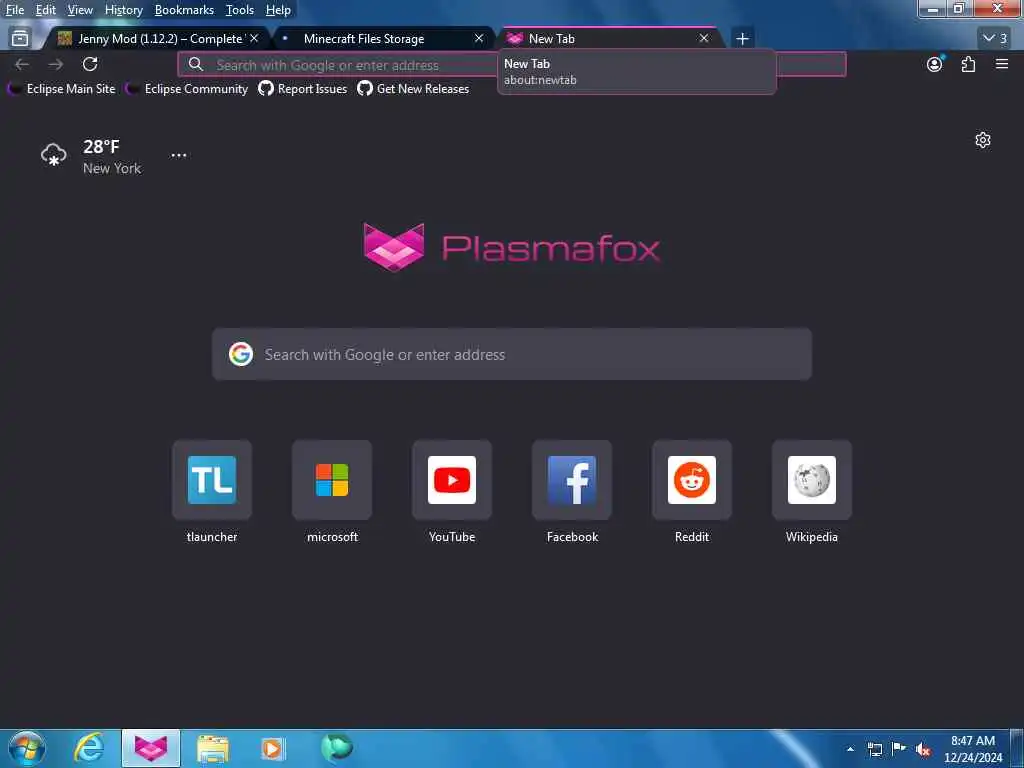Viewport: 1024px width, 768px height.
Task: Open weather widget three-dot menu
Action: (x=179, y=155)
